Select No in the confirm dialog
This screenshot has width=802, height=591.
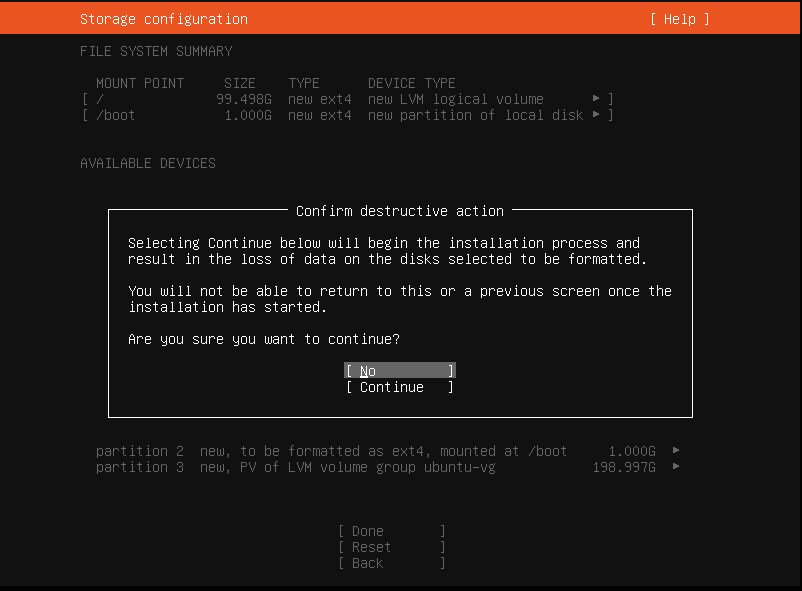click(x=399, y=370)
